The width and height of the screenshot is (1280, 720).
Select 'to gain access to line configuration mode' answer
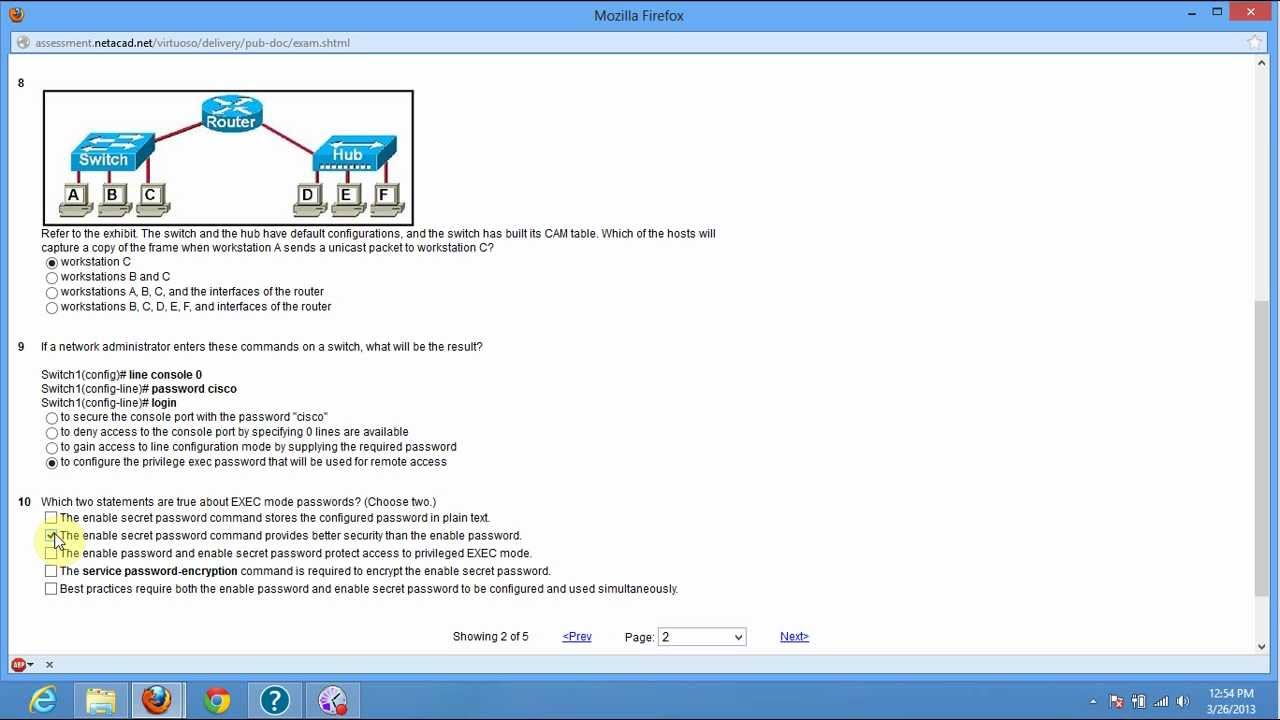point(52,448)
